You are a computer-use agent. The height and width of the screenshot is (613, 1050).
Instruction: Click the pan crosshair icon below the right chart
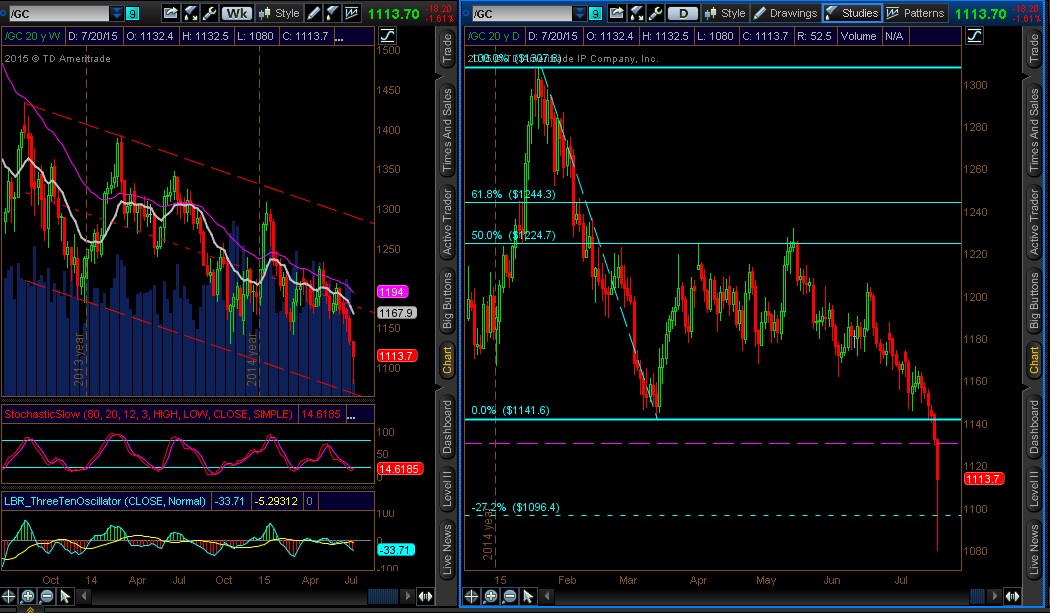coord(471,596)
